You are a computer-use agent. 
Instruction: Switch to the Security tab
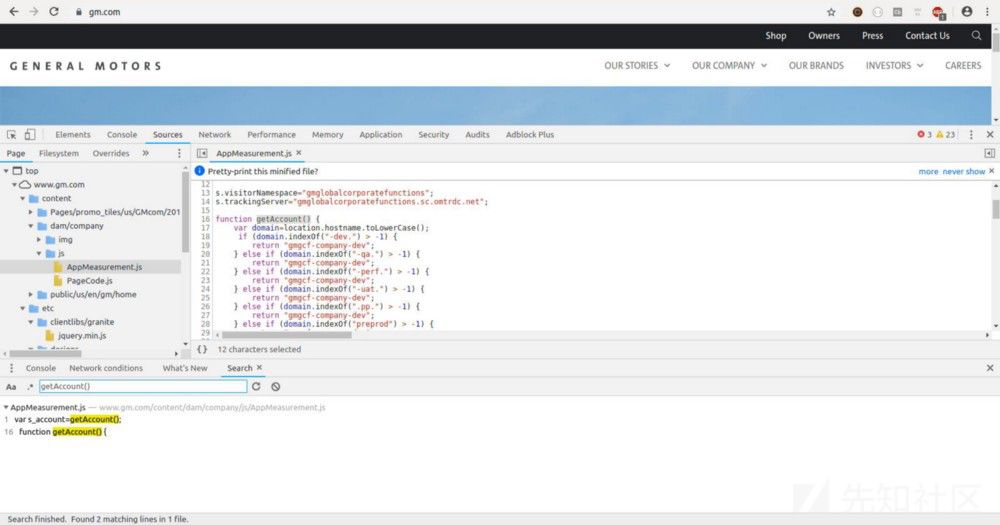click(434, 135)
